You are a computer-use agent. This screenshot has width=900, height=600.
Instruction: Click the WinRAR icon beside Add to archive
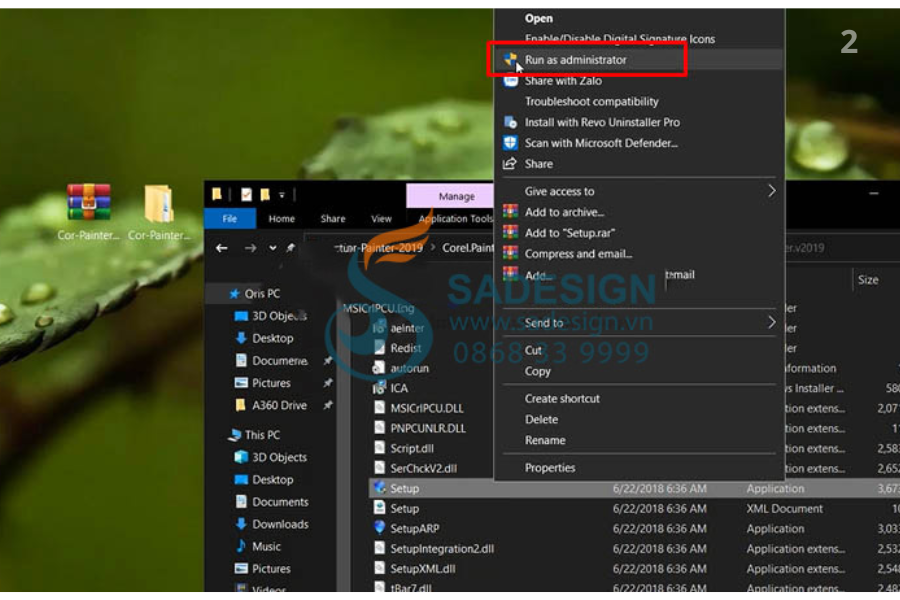(x=511, y=212)
